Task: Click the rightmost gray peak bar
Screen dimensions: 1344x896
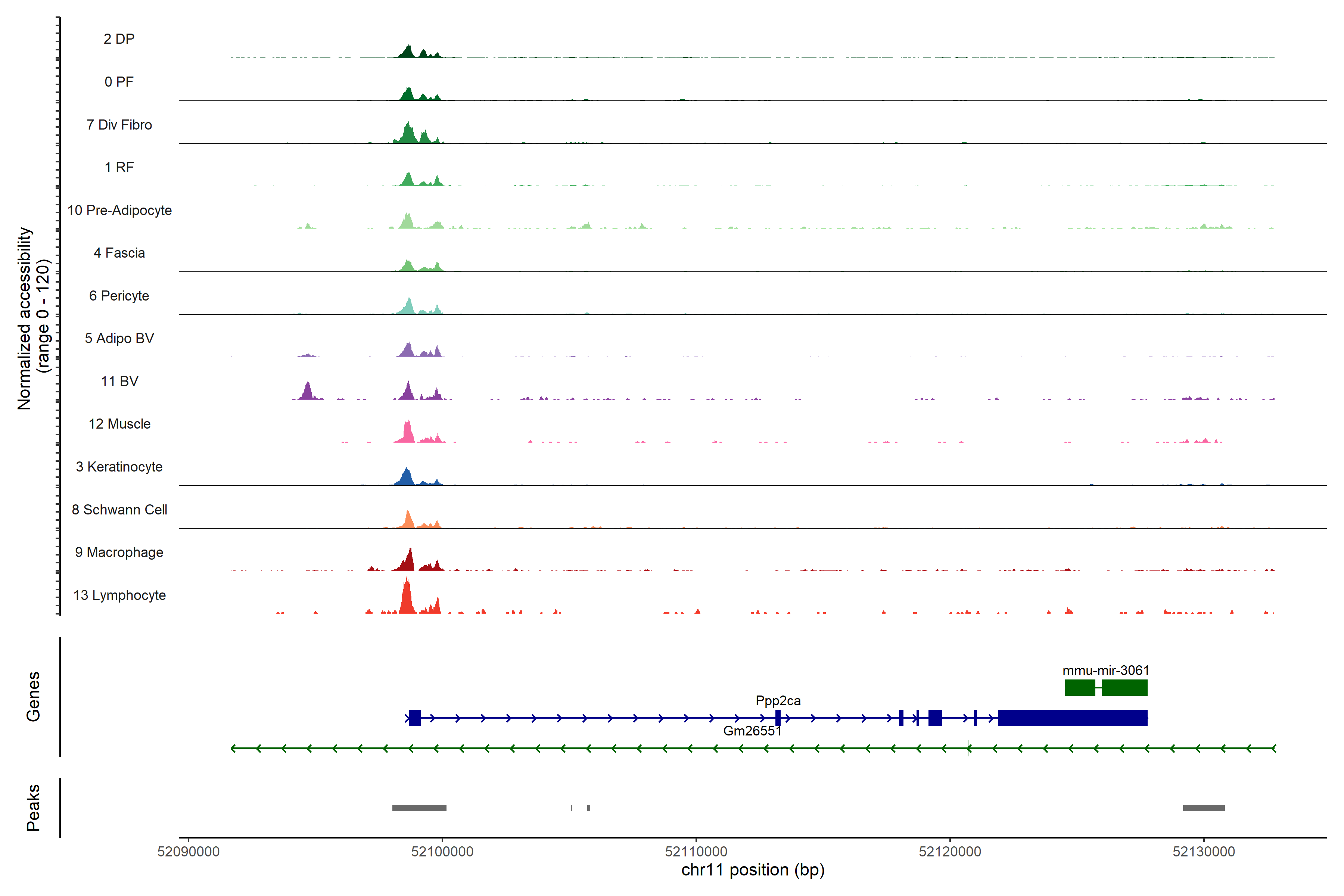Action: [1203, 808]
